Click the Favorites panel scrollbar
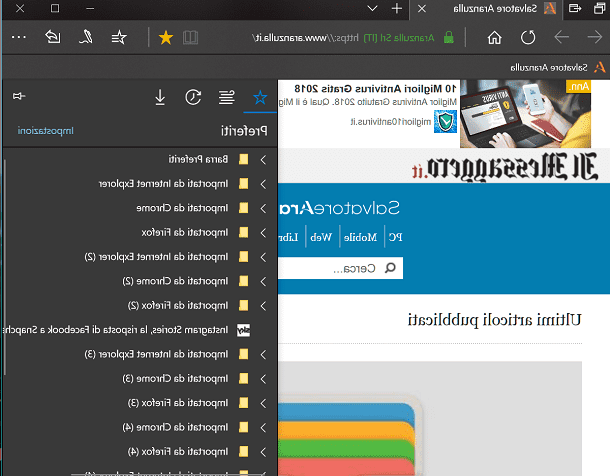 tap(5, 268)
